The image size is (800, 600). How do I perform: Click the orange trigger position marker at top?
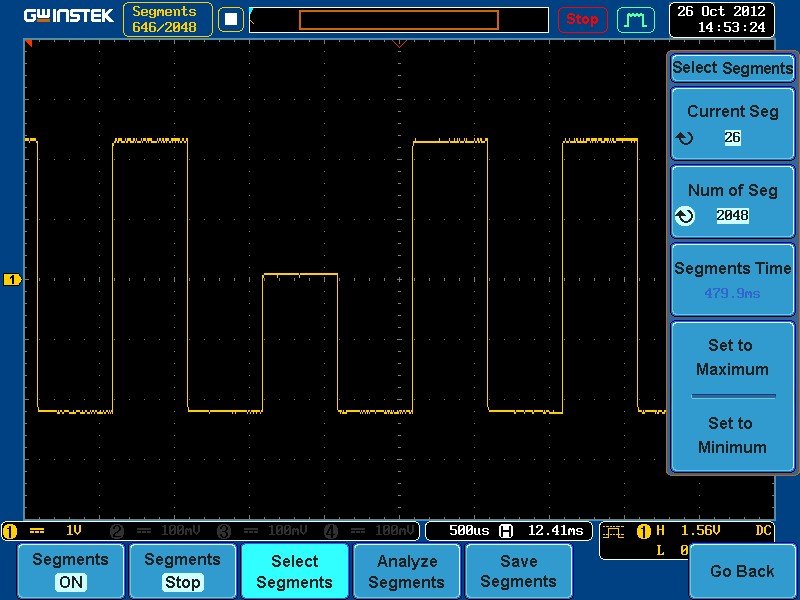pyautogui.click(x=399, y=44)
